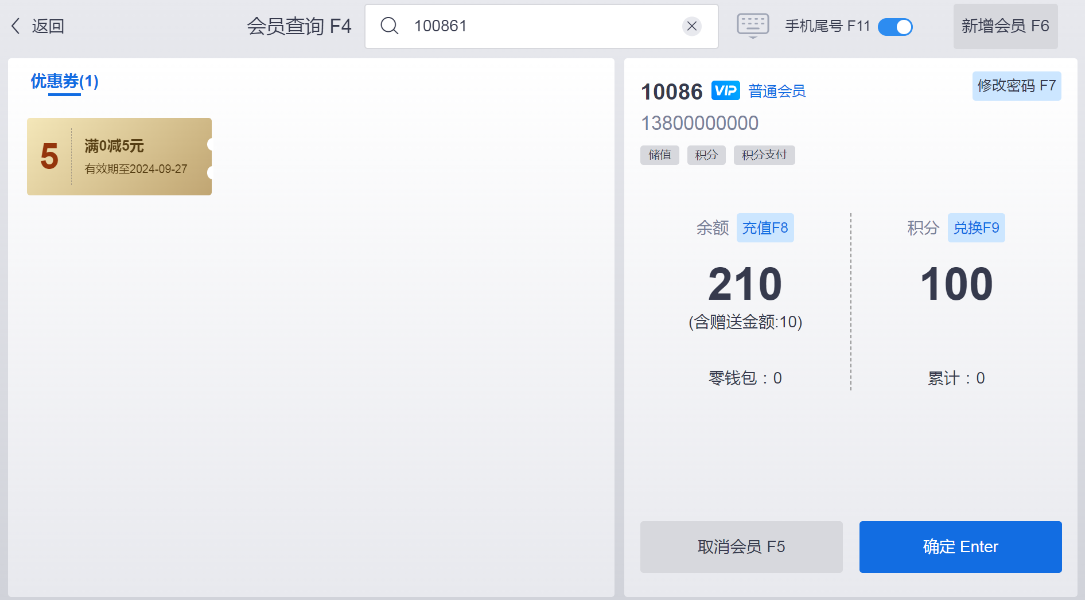Click the VIP badge icon
Image resolution: width=1085 pixels, height=600 pixels.
point(725,91)
